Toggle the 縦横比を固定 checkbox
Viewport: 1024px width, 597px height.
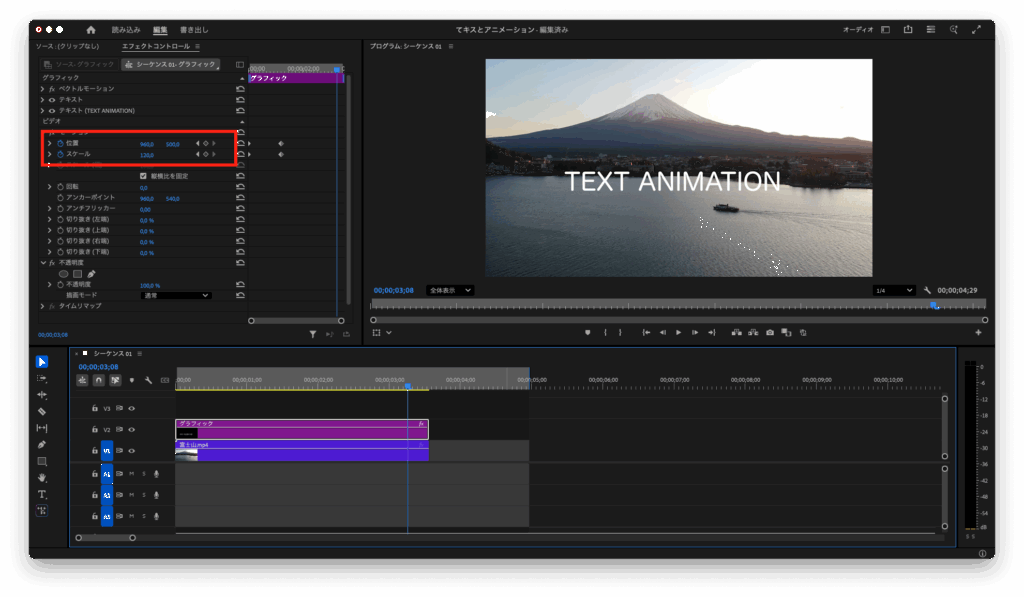point(143,176)
